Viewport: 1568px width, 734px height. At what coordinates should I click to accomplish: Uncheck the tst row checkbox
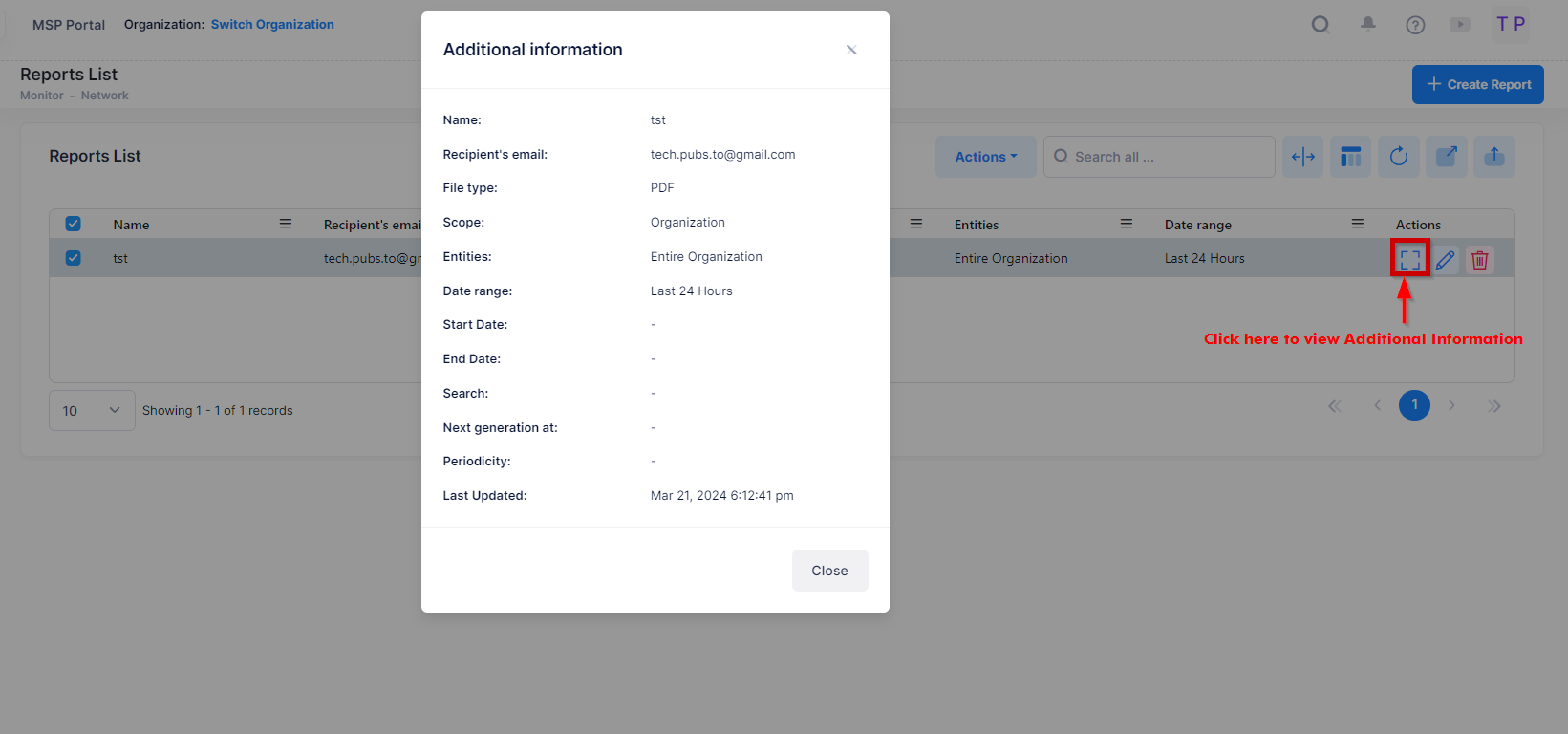tap(74, 258)
